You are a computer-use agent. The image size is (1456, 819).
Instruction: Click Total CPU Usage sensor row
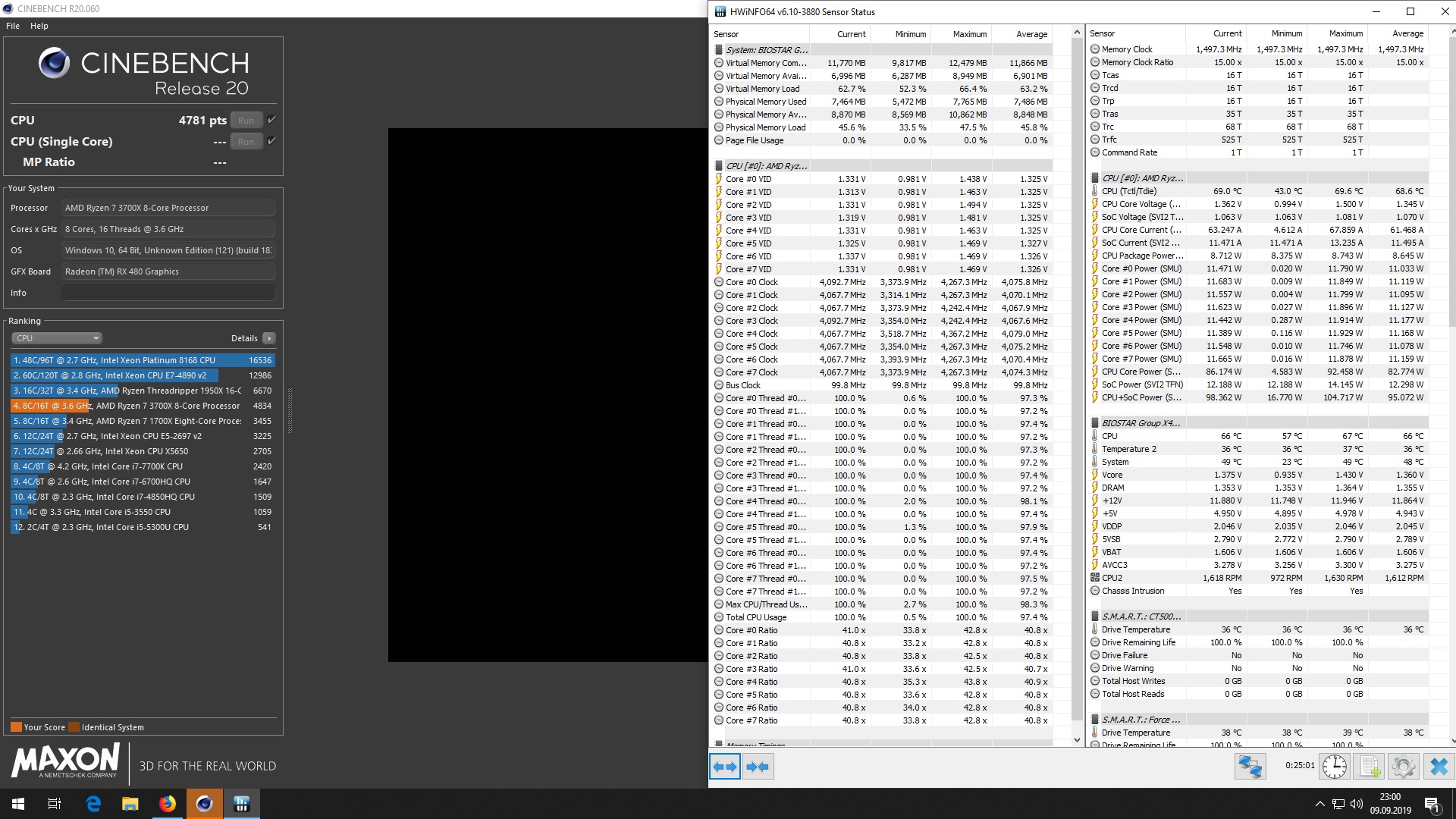point(882,617)
